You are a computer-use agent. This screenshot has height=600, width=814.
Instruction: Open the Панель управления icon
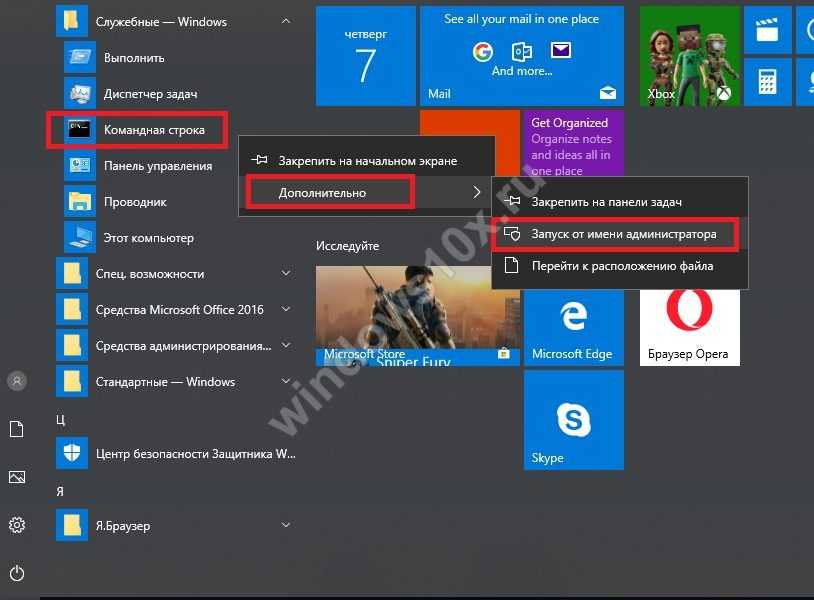click(79, 166)
